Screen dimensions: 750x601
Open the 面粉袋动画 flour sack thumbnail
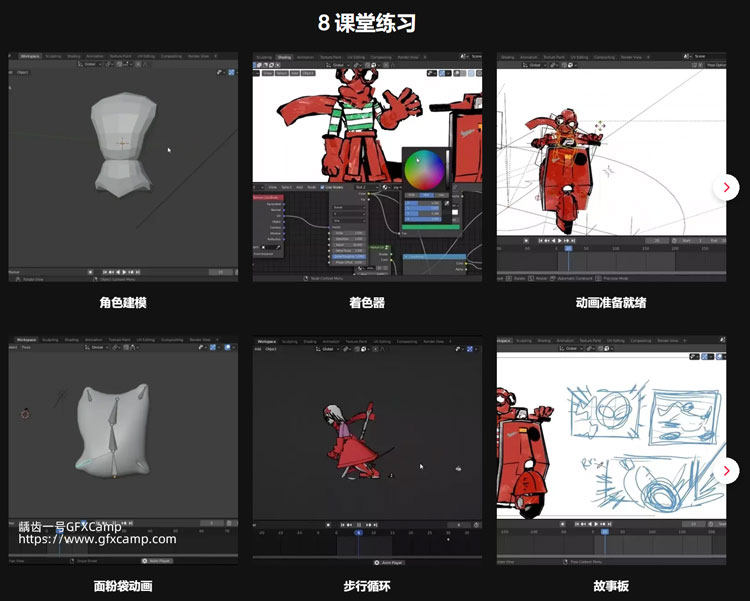[123, 450]
